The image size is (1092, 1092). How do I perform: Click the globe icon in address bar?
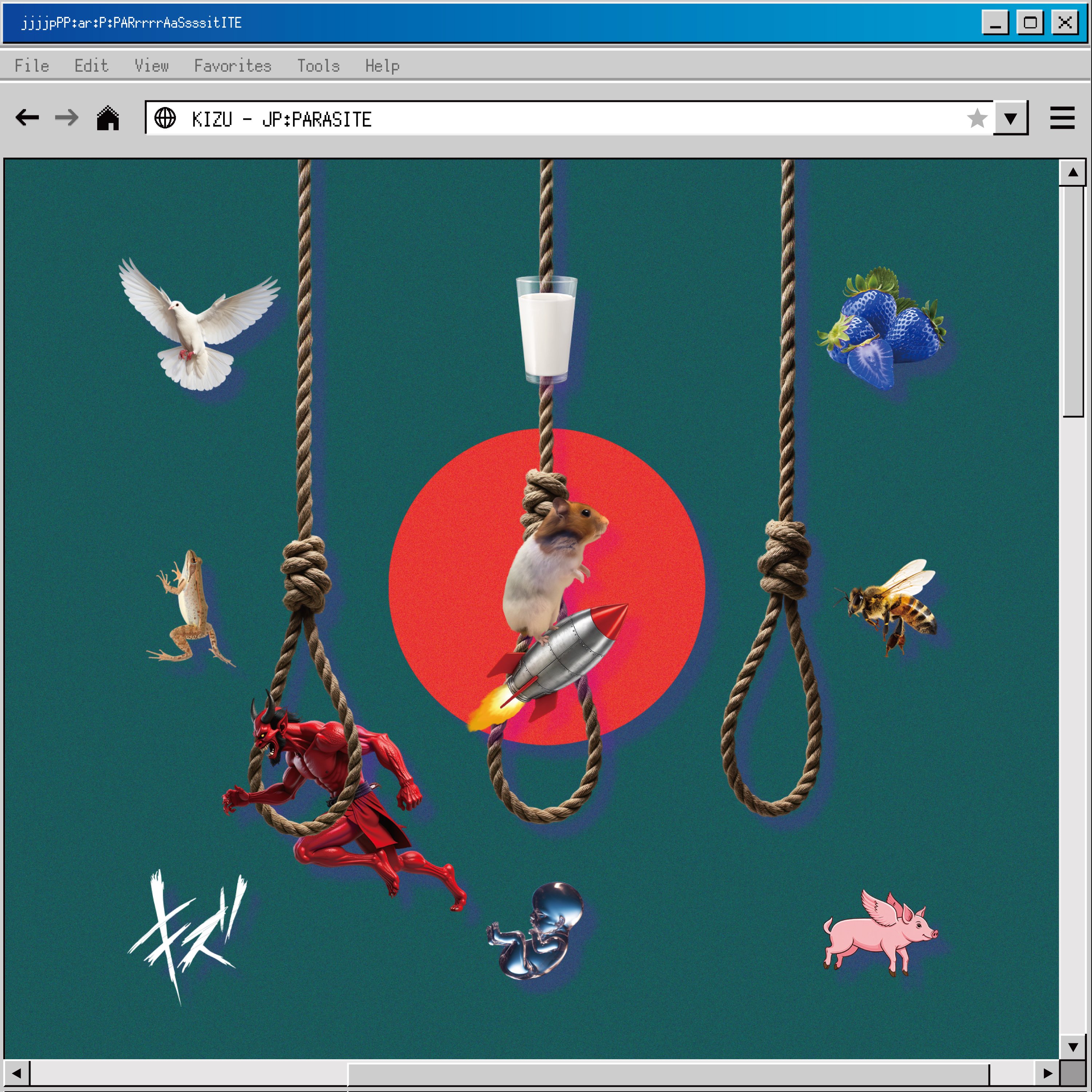click(165, 118)
